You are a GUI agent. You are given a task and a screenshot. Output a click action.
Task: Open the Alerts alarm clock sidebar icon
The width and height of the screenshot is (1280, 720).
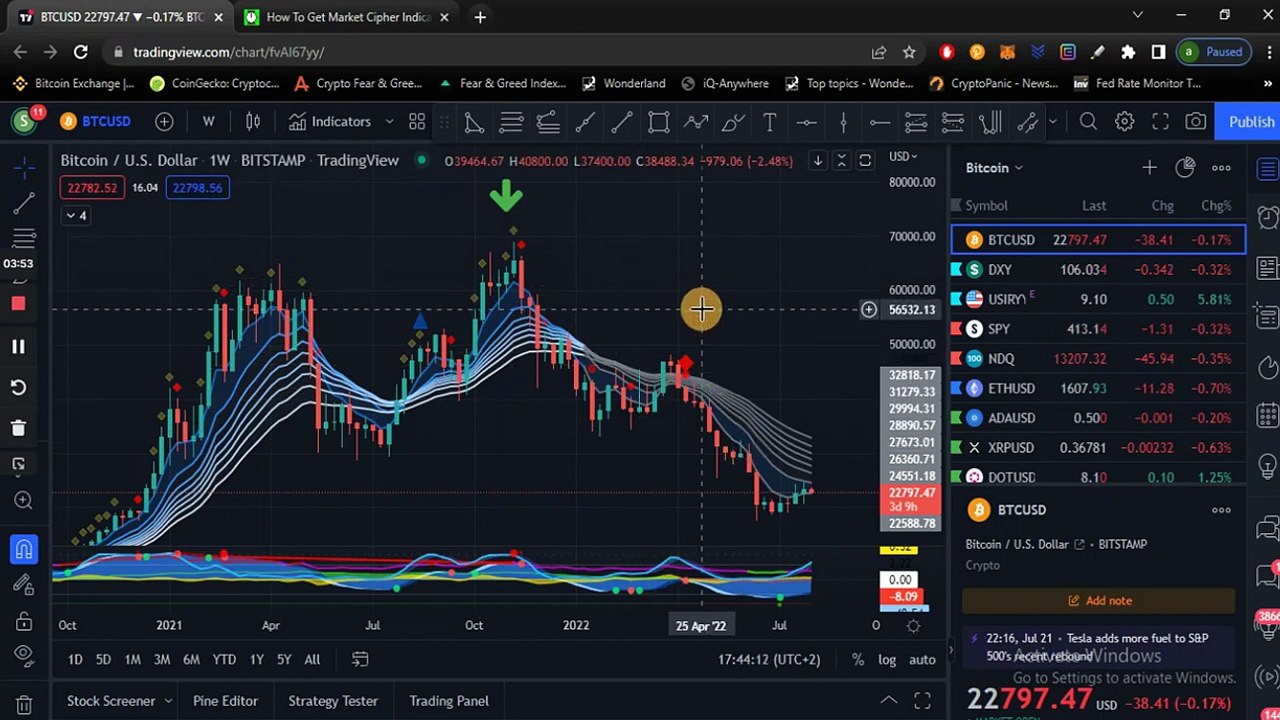click(1267, 217)
